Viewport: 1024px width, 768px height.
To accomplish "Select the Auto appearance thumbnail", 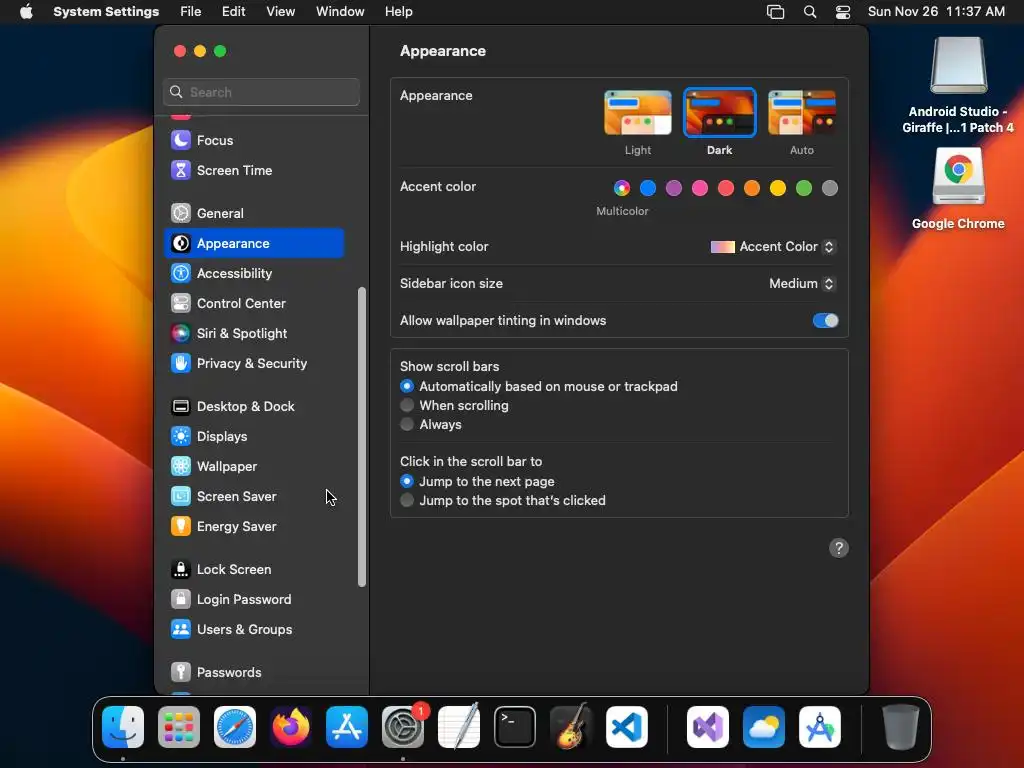I will (x=802, y=112).
